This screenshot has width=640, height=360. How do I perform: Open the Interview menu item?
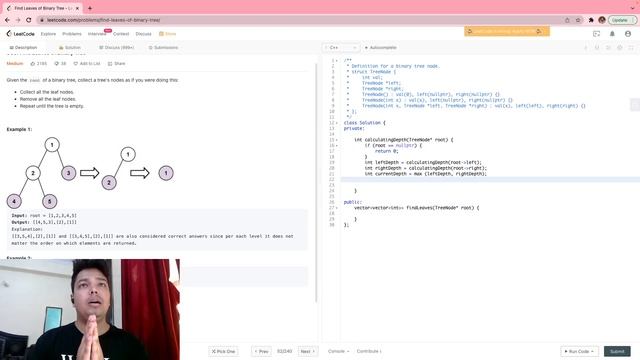(x=97, y=34)
